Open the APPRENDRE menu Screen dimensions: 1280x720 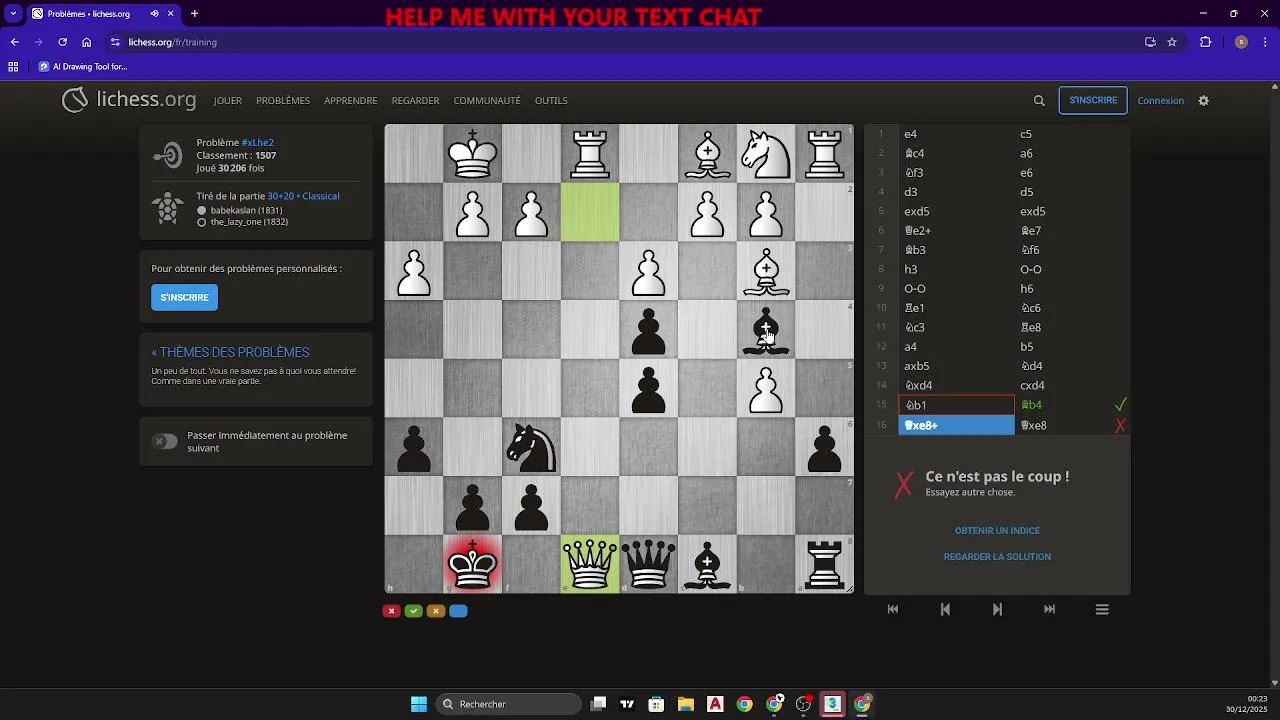[x=351, y=101]
